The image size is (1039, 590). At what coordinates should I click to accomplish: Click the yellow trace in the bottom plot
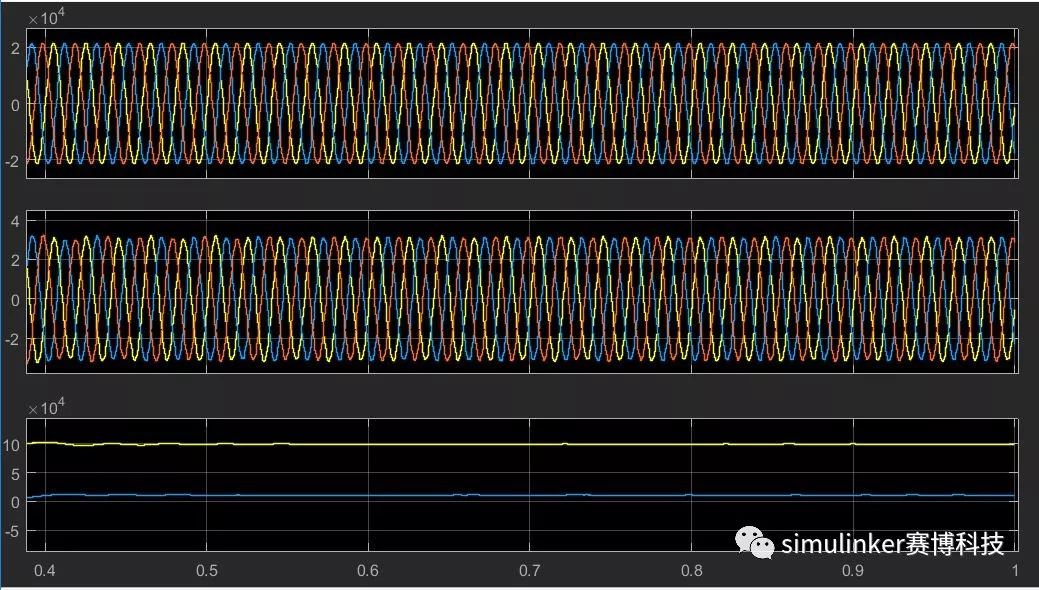521,443
